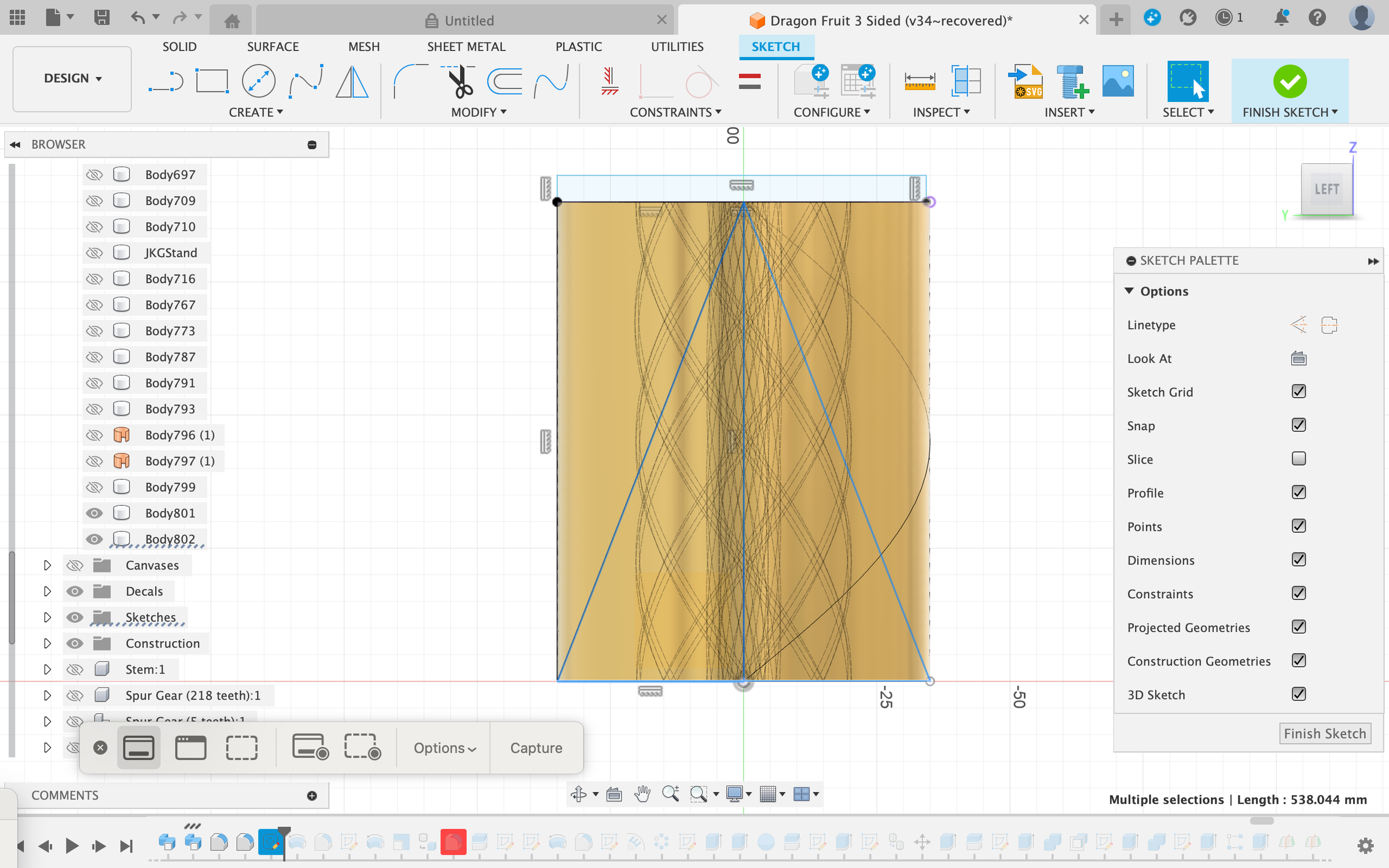1389x868 pixels.
Task: Select the Fillet tool icon
Action: 410,81
